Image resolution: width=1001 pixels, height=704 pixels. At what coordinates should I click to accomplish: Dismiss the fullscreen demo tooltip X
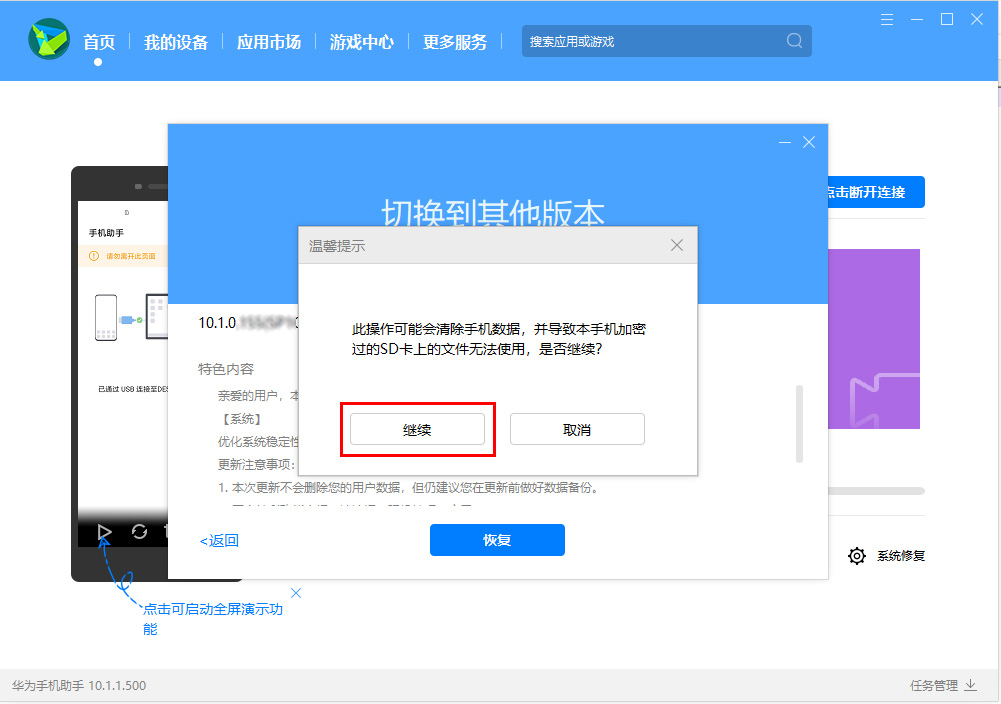(295, 593)
